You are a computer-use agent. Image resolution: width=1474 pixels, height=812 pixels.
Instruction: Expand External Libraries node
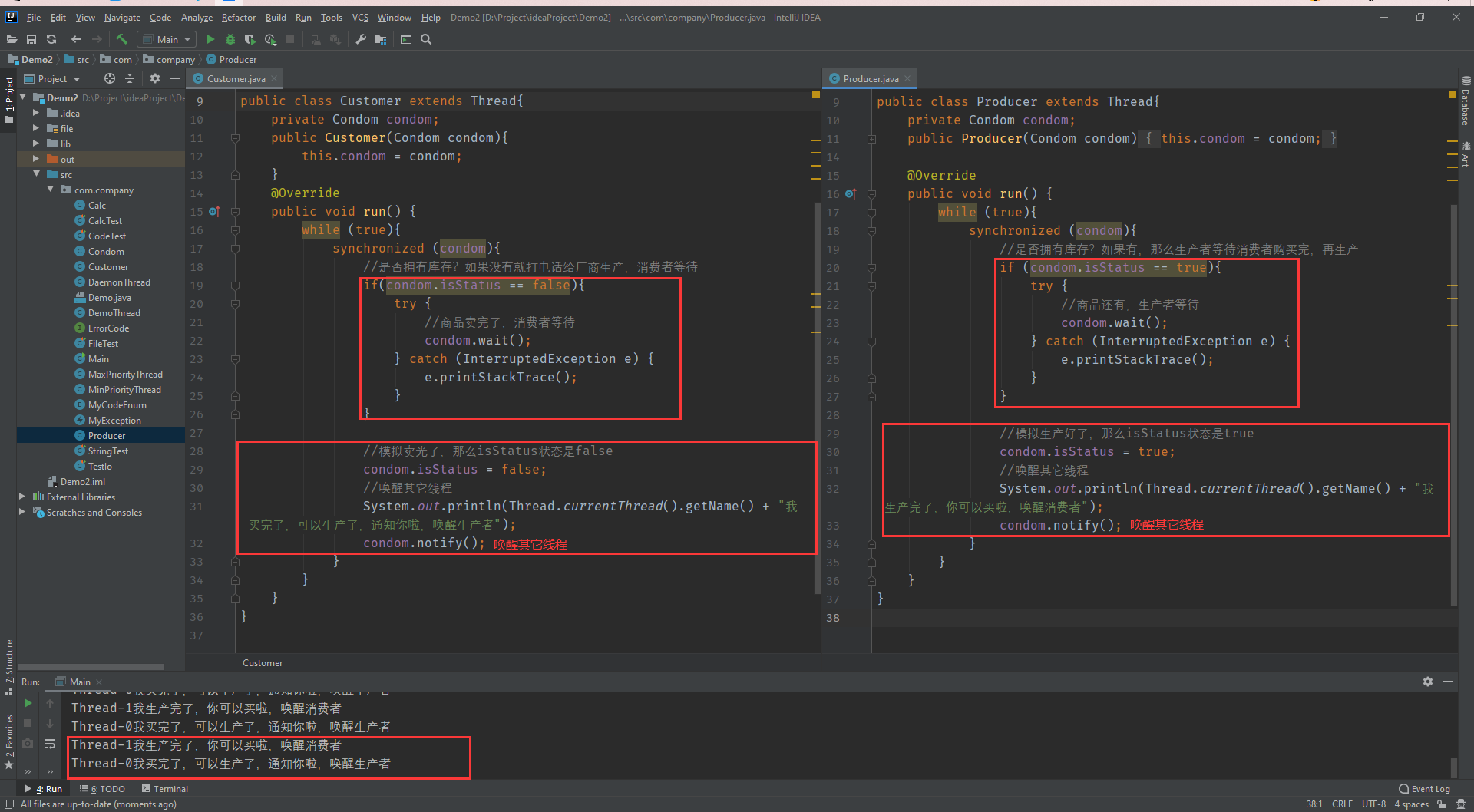pos(21,497)
